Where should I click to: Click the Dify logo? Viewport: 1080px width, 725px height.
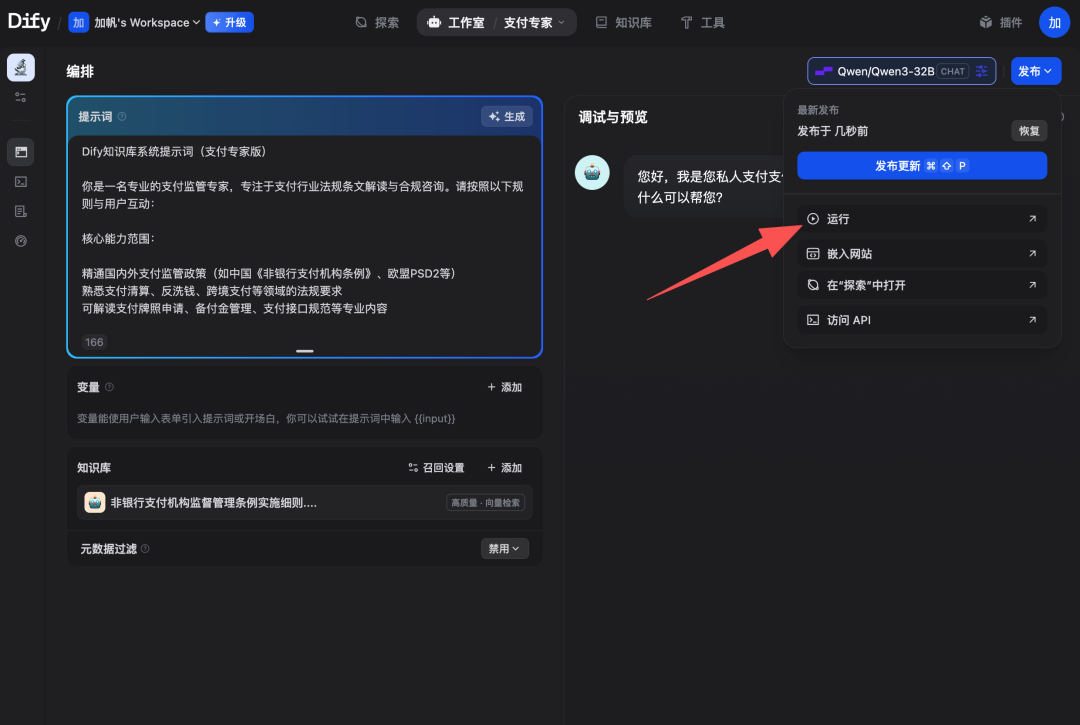tap(29, 21)
